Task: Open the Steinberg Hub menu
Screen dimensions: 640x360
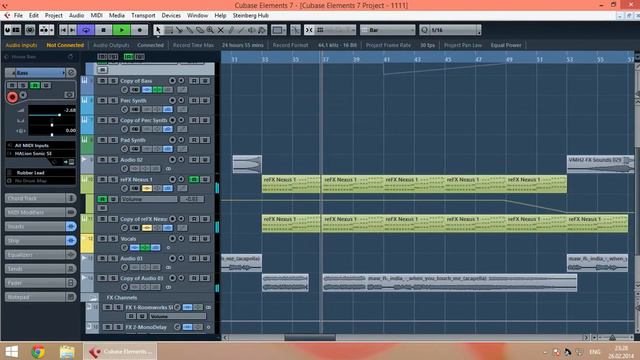Action: point(251,16)
